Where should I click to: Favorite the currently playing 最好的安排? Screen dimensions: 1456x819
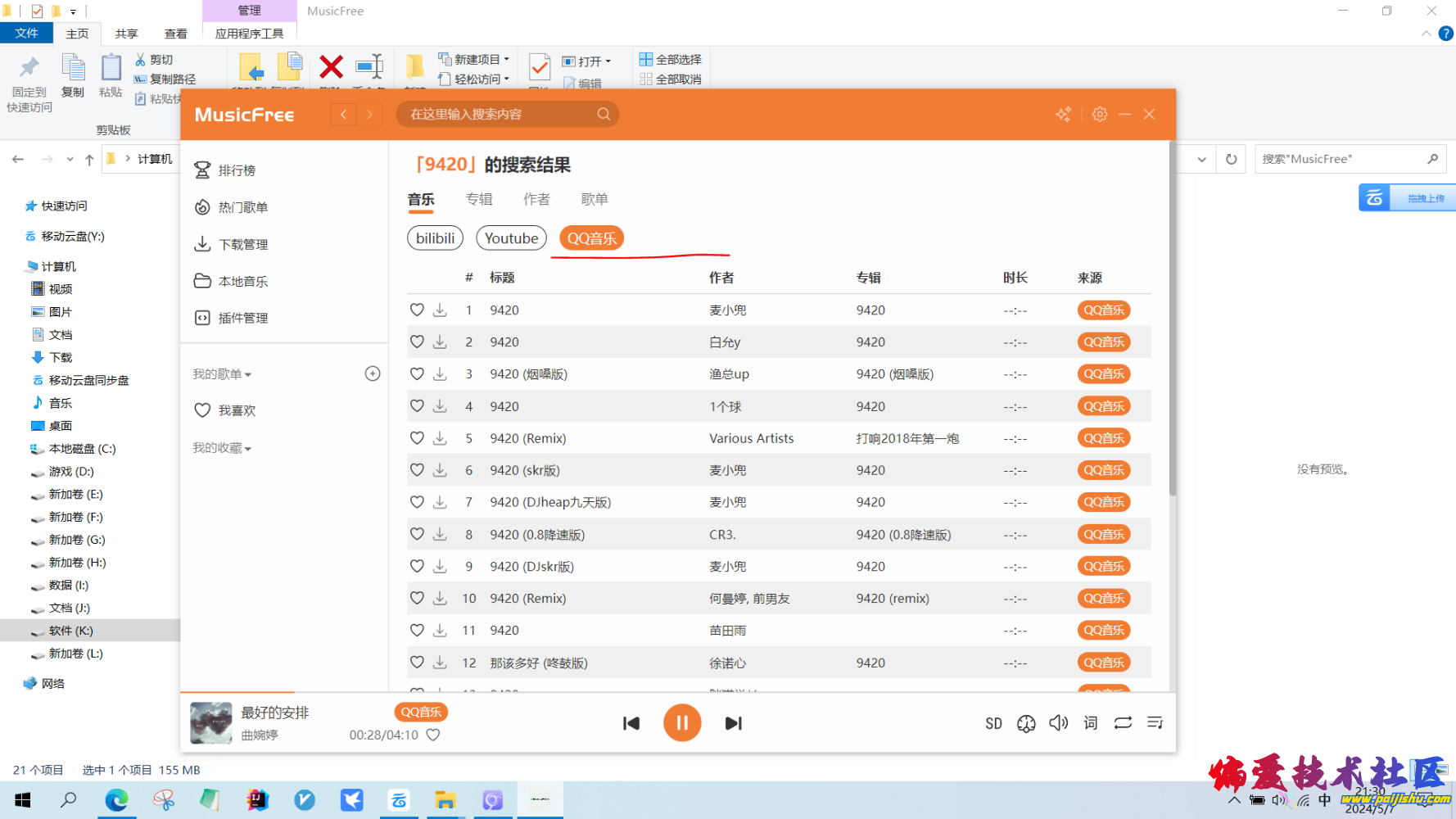tap(433, 735)
